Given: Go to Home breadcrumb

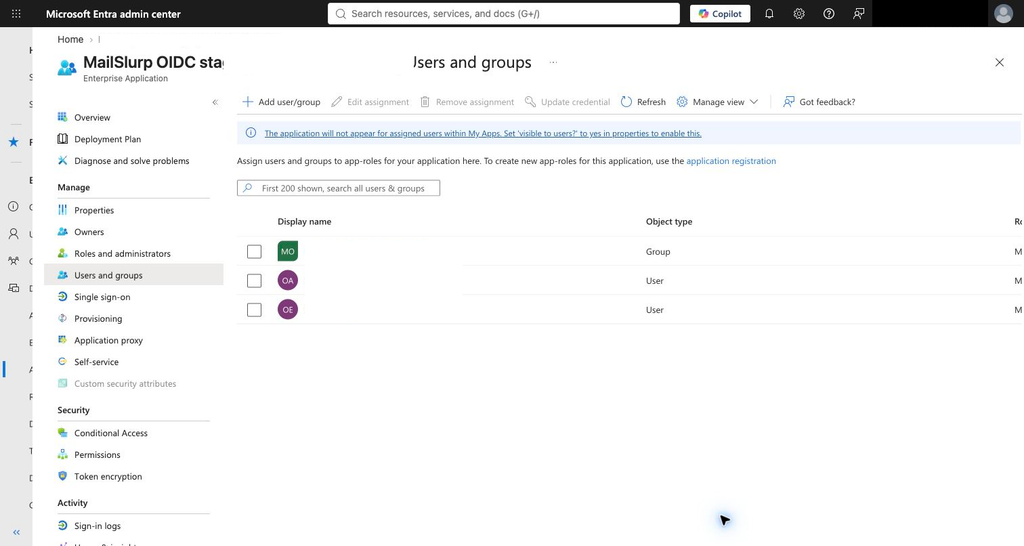Looking at the screenshot, I should 70,39.
